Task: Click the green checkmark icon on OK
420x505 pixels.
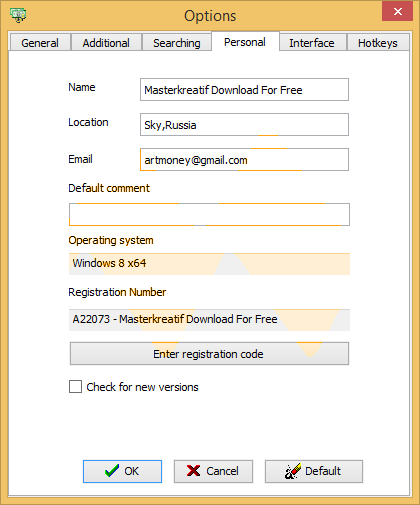Action: click(112, 471)
